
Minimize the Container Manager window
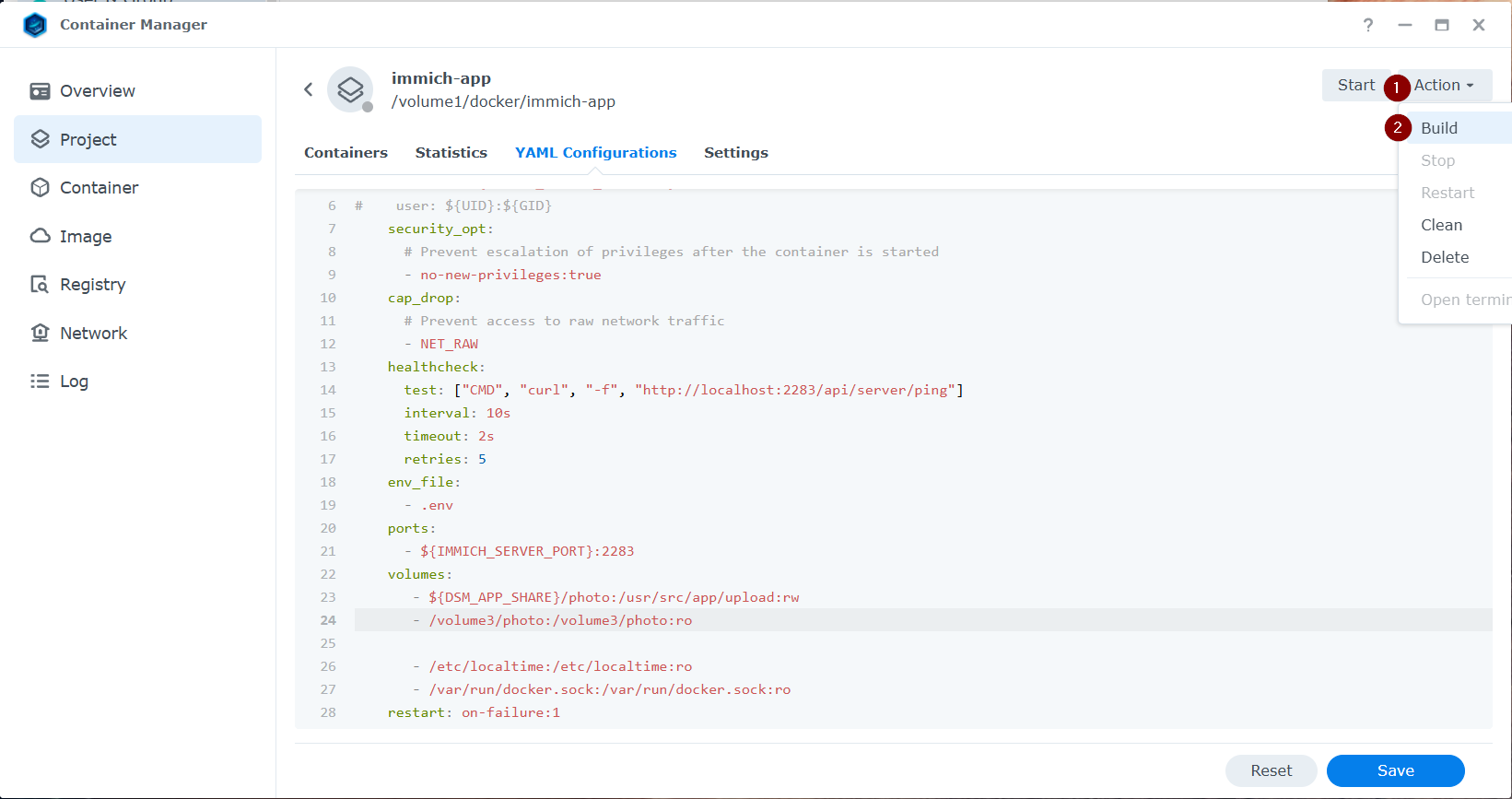tap(1405, 25)
